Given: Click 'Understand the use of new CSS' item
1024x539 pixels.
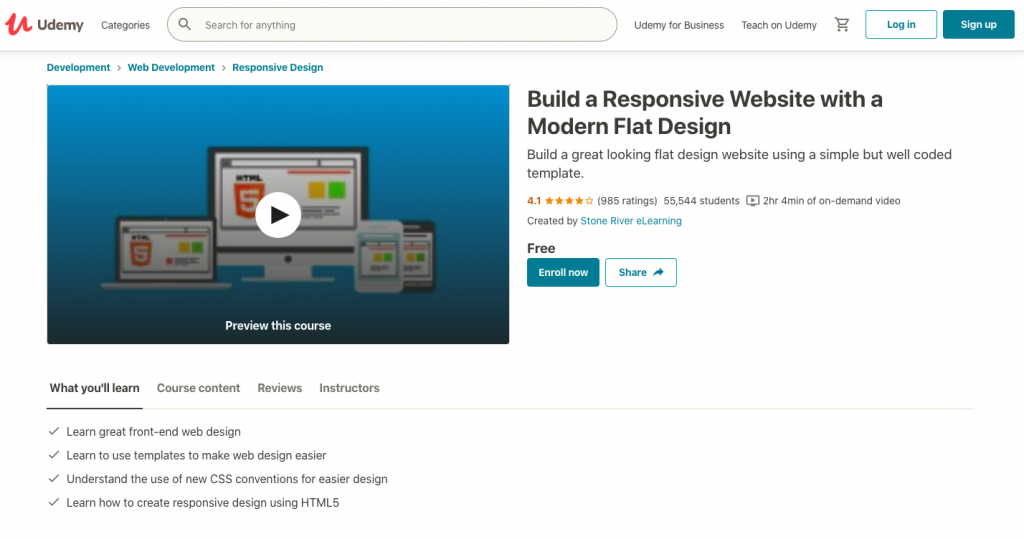Looking at the screenshot, I should click(x=227, y=479).
